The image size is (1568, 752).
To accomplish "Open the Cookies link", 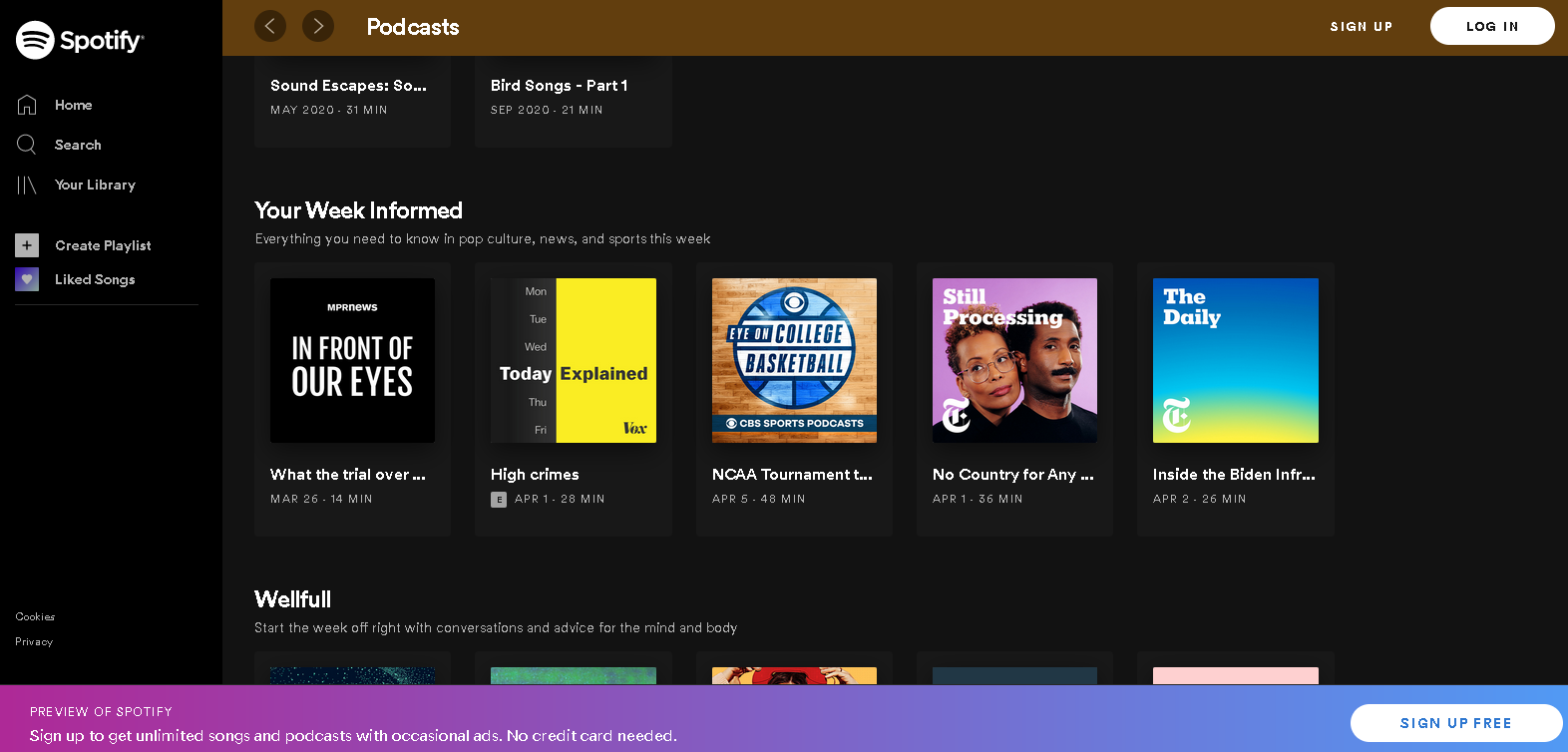I will 35,616.
